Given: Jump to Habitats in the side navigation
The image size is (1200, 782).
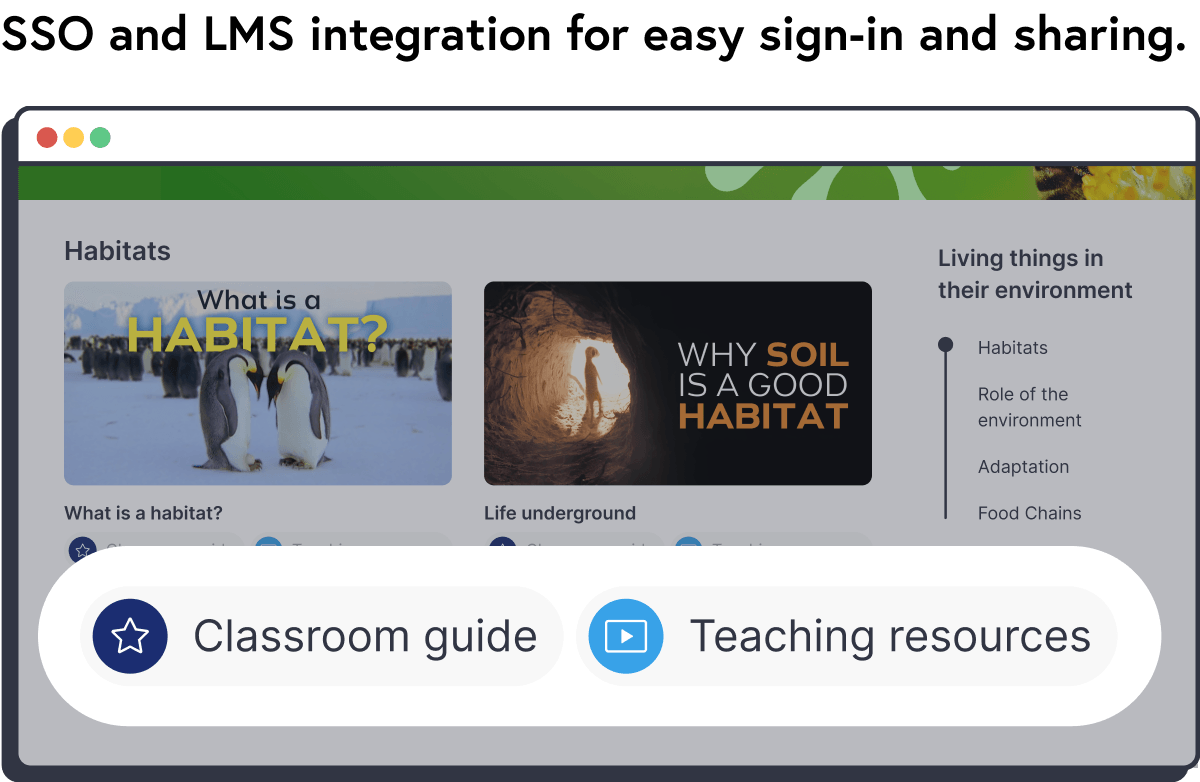Looking at the screenshot, I should pos(1013,348).
